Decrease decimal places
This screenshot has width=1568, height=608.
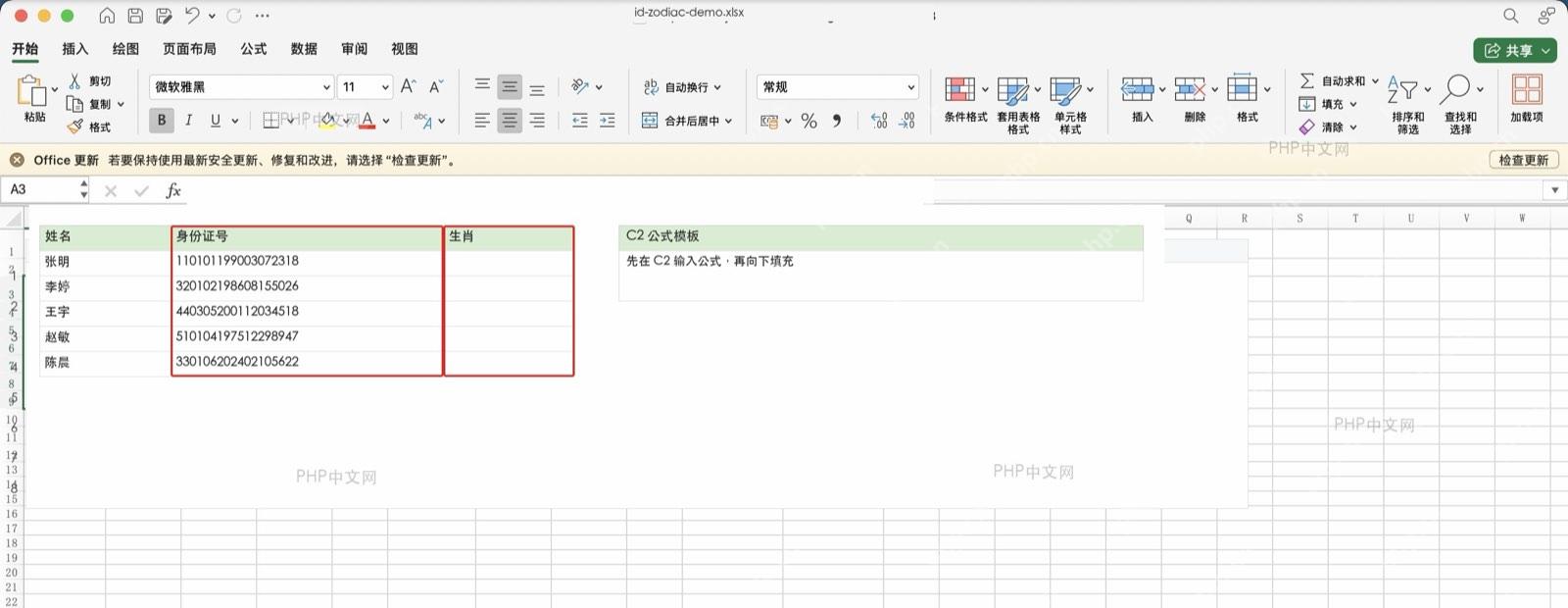pos(907,121)
